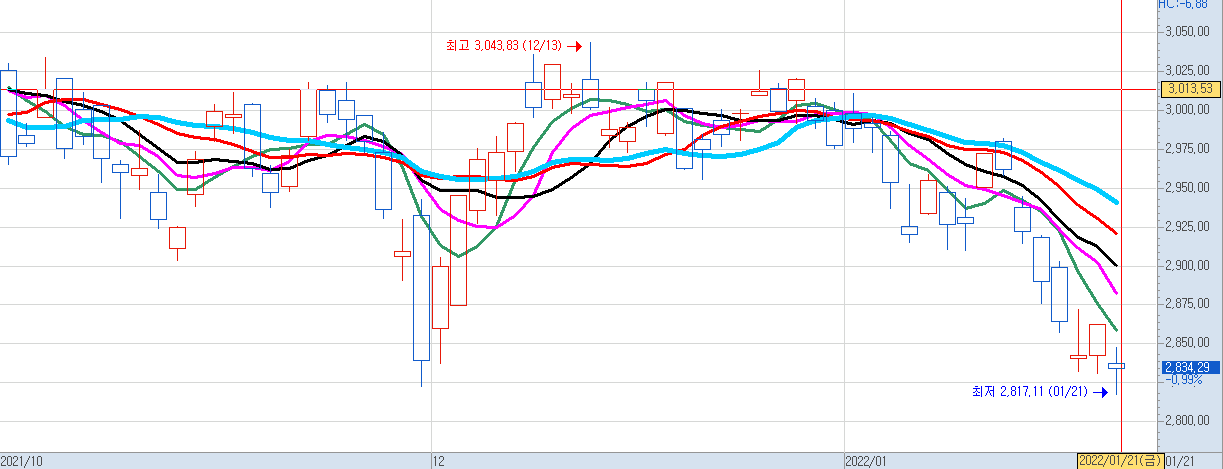The height and width of the screenshot is (469, 1223).
Task: Click the 3,025.00 price axis label
Action: pyautogui.click(x=1188, y=70)
